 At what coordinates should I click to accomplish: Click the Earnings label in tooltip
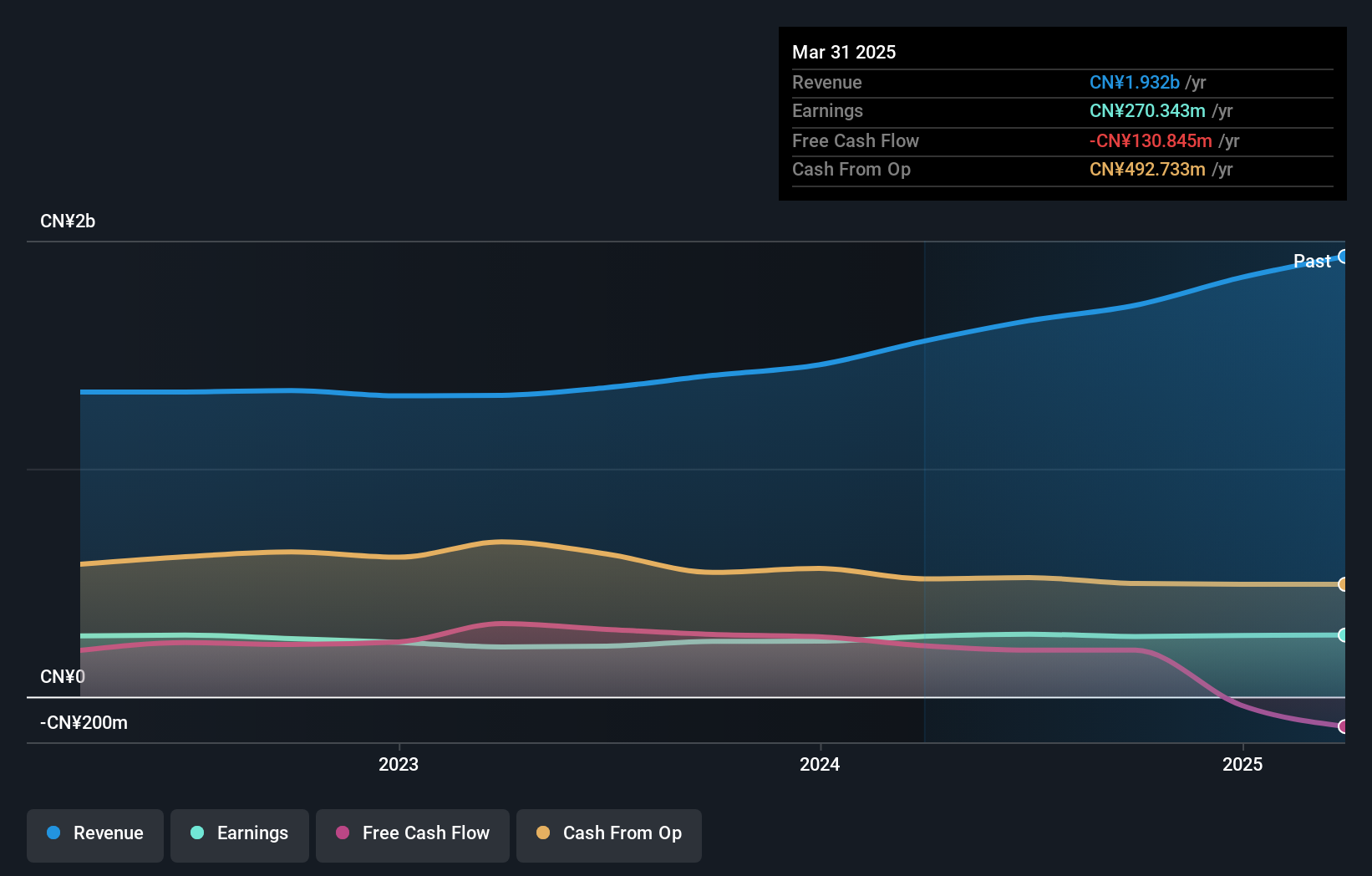tap(827, 111)
